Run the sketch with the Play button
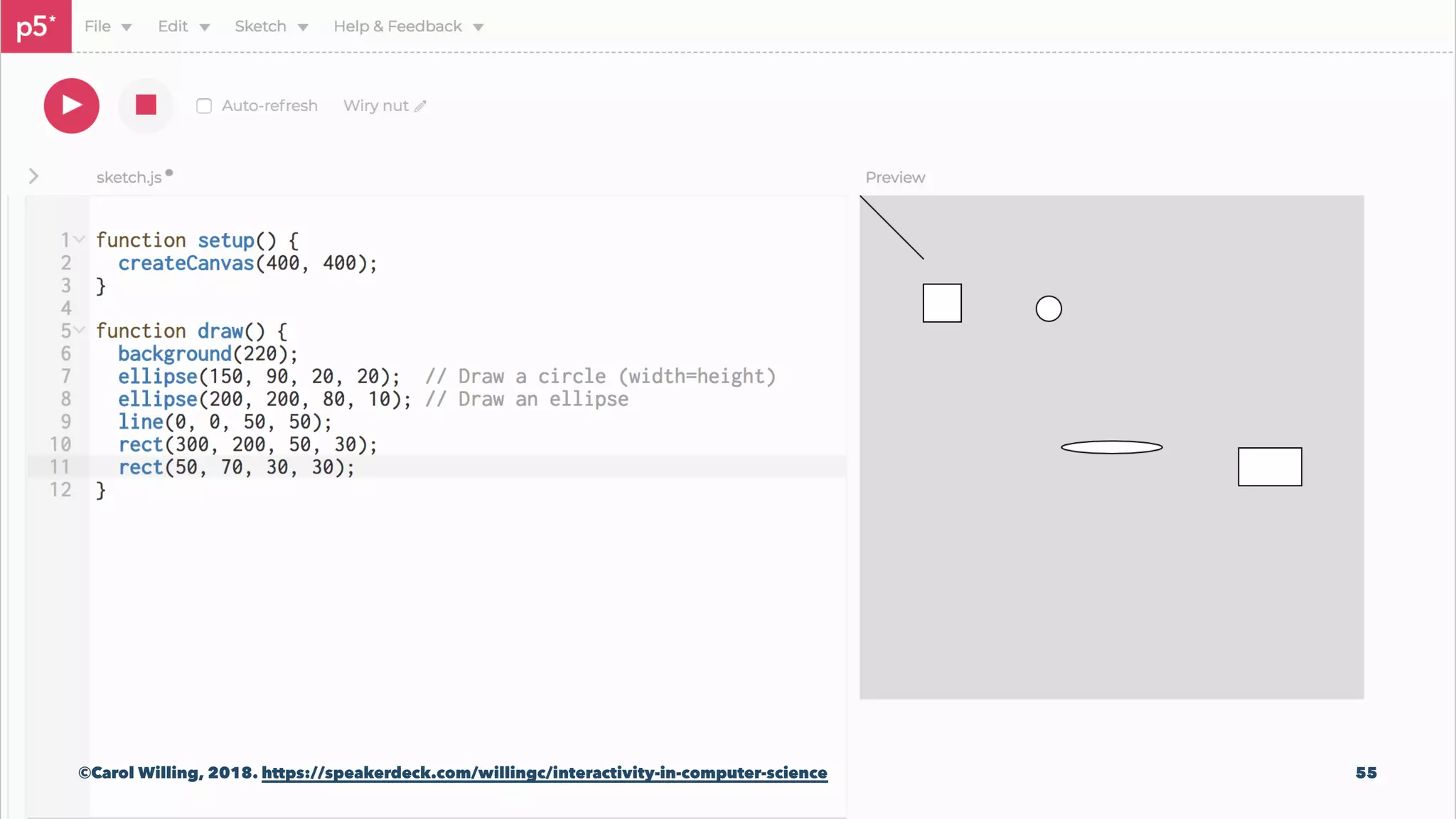The width and height of the screenshot is (1456, 819). click(71, 105)
